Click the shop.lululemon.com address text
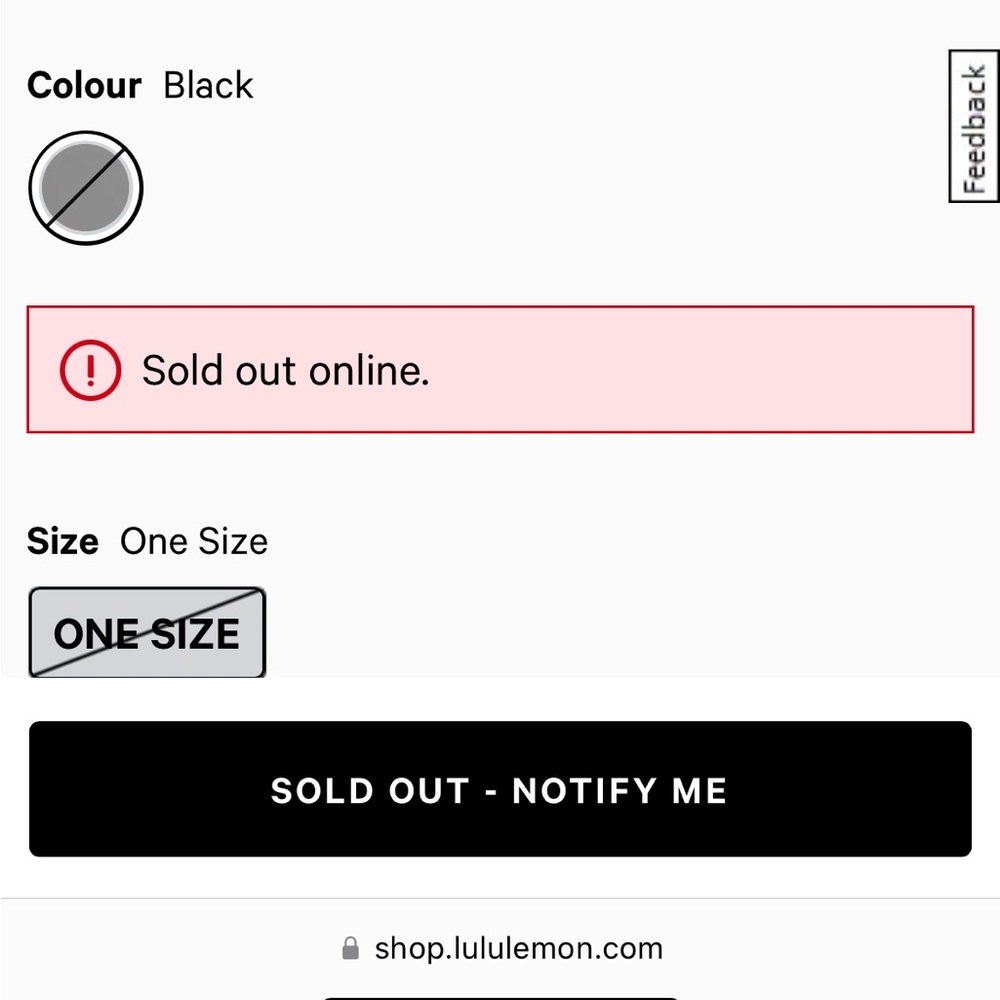Image resolution: width=1000 pixels, height=1000 pixels. click(518, 948)
